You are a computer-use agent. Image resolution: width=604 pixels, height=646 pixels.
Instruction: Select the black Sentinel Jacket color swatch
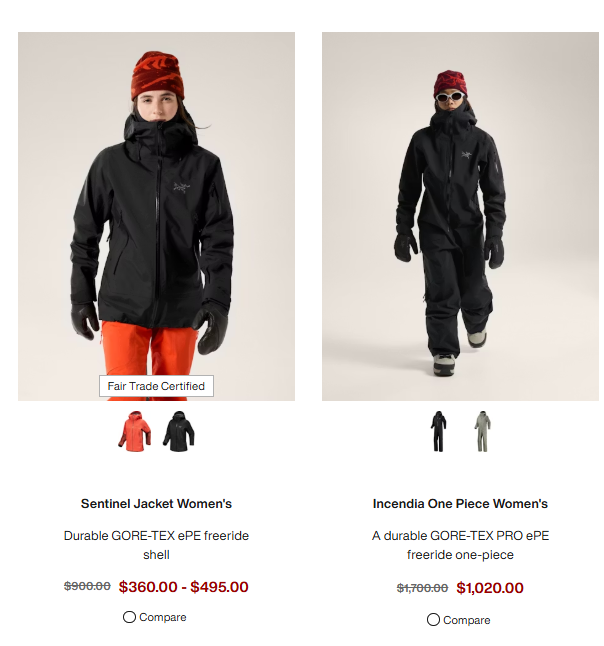(x=178, y=431)
